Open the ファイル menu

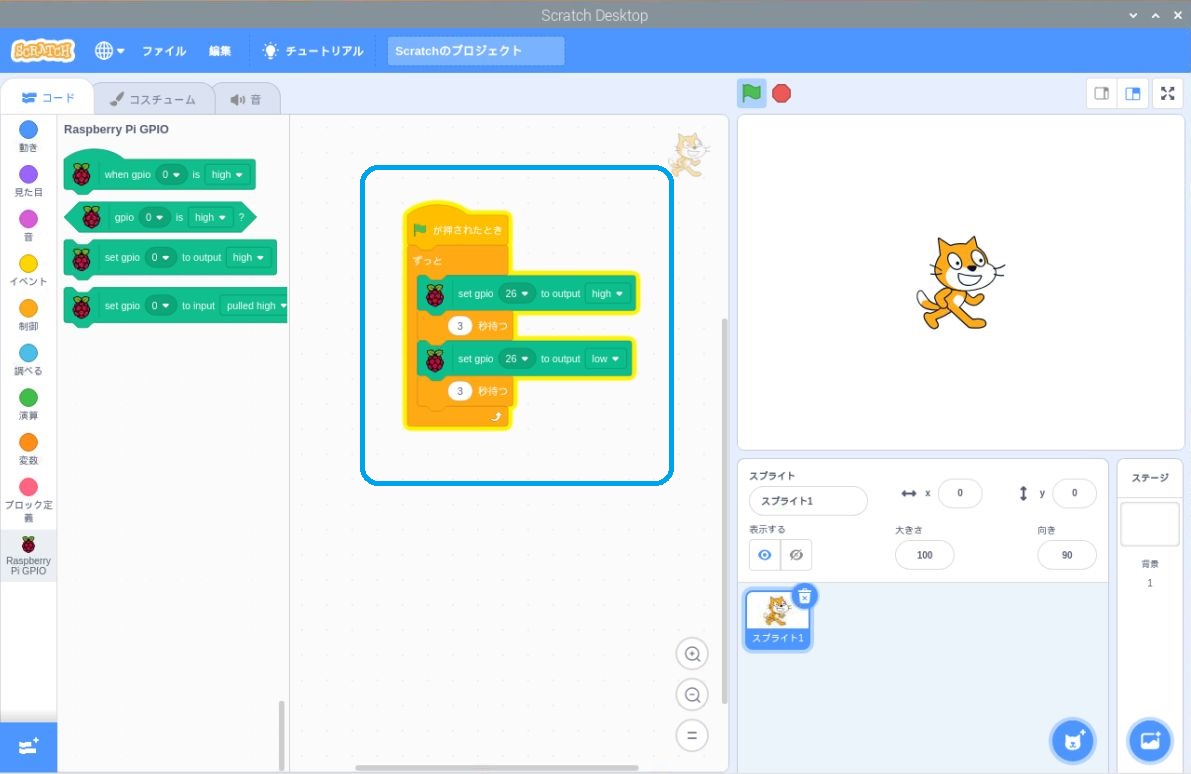click(x=164, y=51)
